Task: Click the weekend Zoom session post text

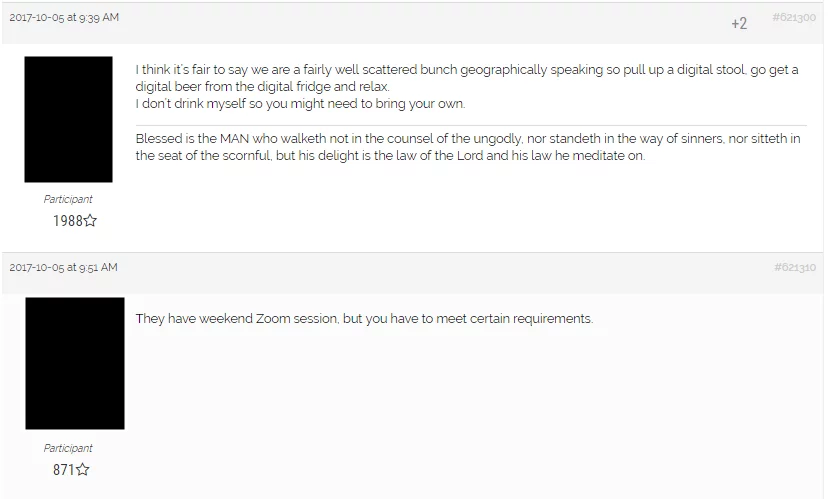Action: pyautogui.click(x=364, y=319)
